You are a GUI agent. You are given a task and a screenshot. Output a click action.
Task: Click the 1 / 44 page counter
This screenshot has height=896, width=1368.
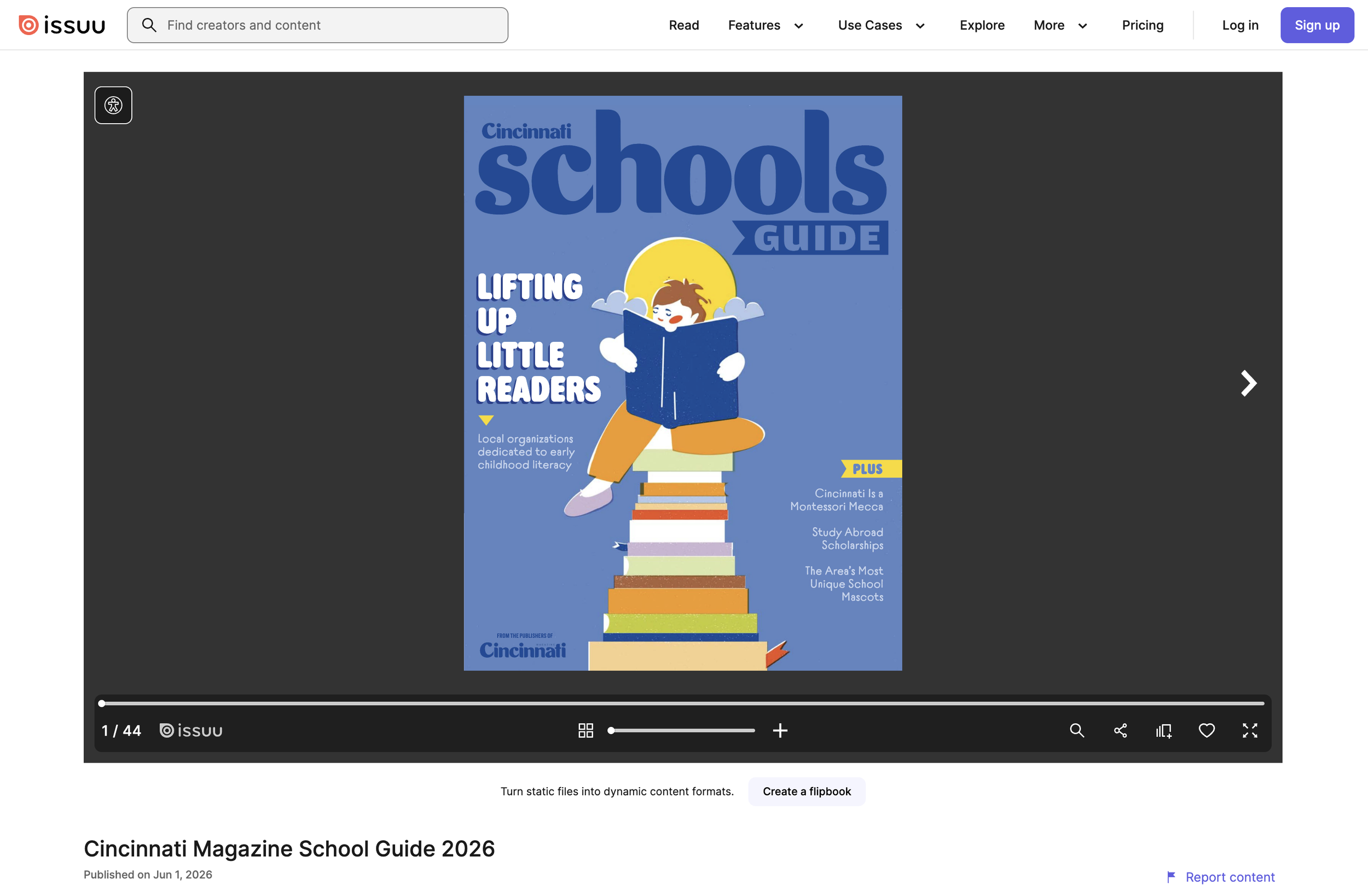tap(121, 730)
